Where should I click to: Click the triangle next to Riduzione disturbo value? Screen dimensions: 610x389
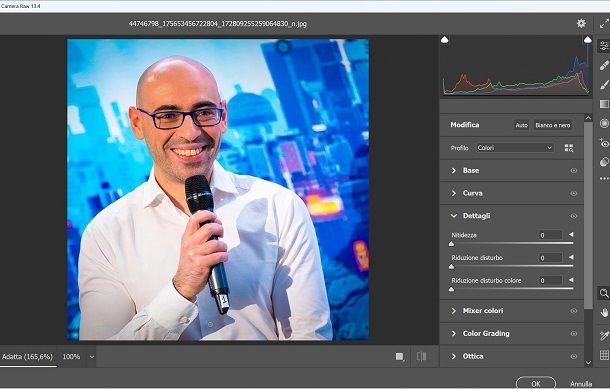tap(571, 257)
